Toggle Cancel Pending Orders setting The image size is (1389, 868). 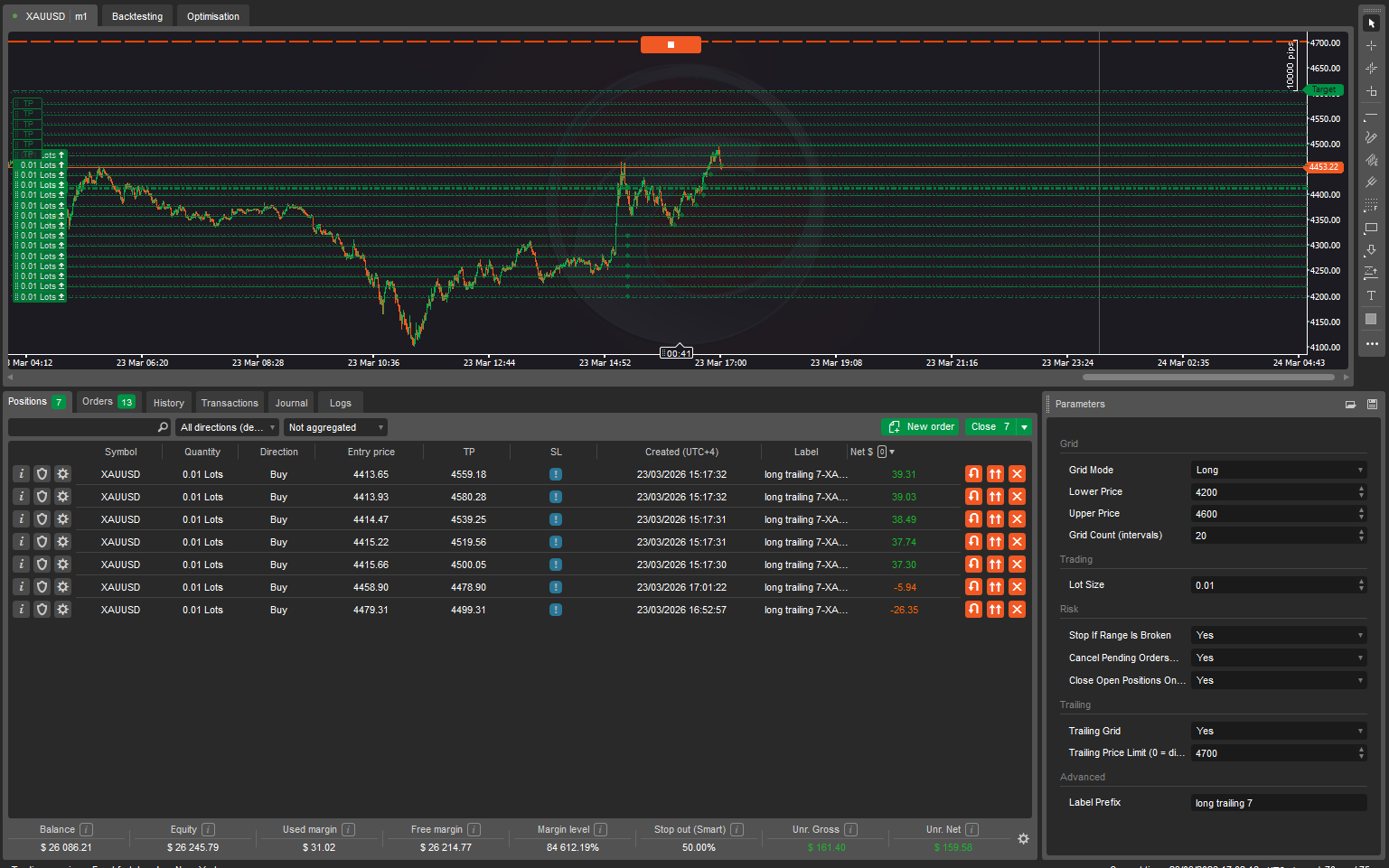click(1277, 658)
